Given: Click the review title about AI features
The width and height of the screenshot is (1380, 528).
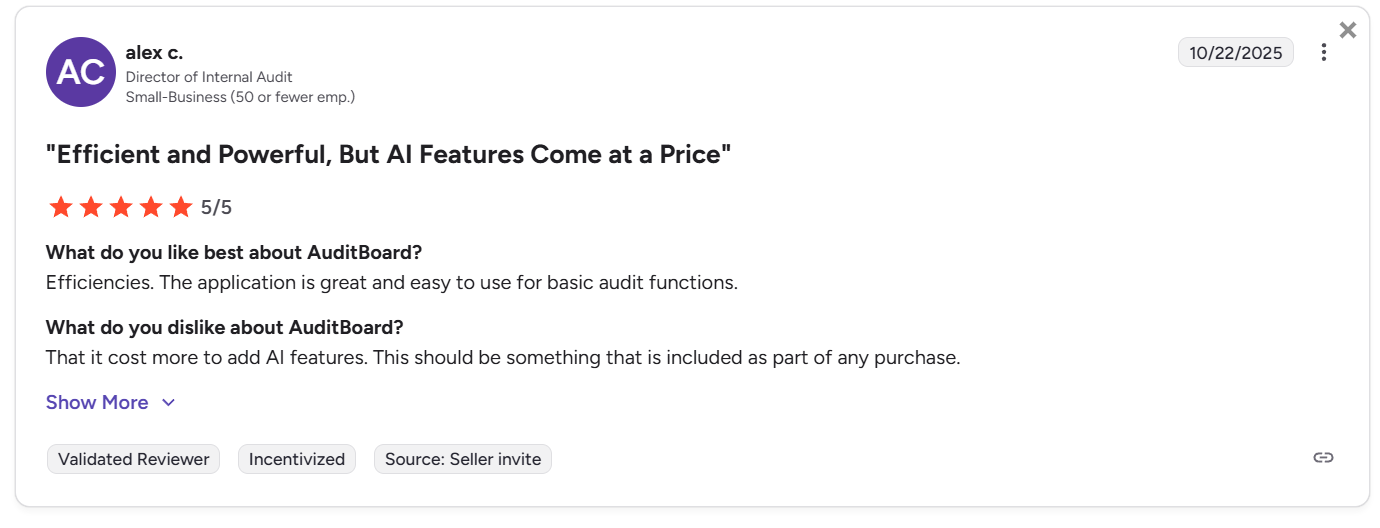Looking at the screenshot, I should click(388, 155).
